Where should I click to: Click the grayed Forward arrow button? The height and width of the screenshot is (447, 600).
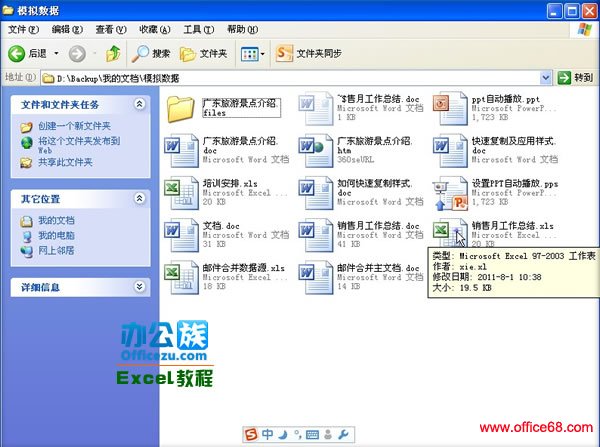point(77,54)
